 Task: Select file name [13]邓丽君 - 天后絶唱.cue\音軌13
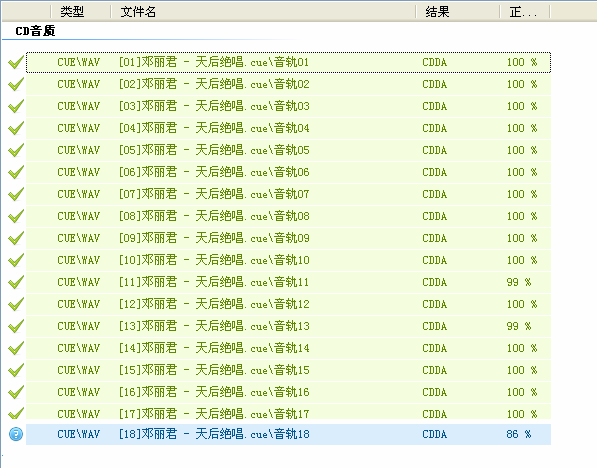click(214, 327)
